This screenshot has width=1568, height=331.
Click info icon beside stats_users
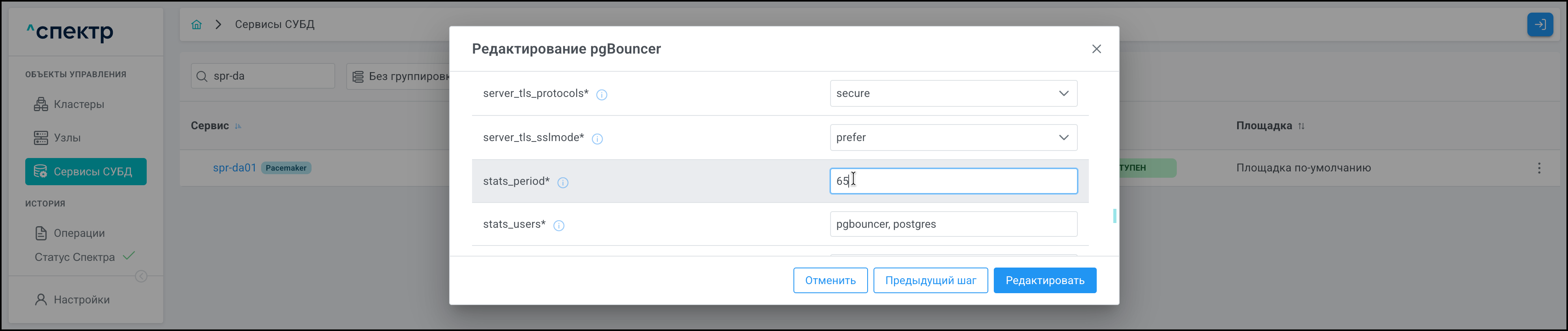pos(559,226)
